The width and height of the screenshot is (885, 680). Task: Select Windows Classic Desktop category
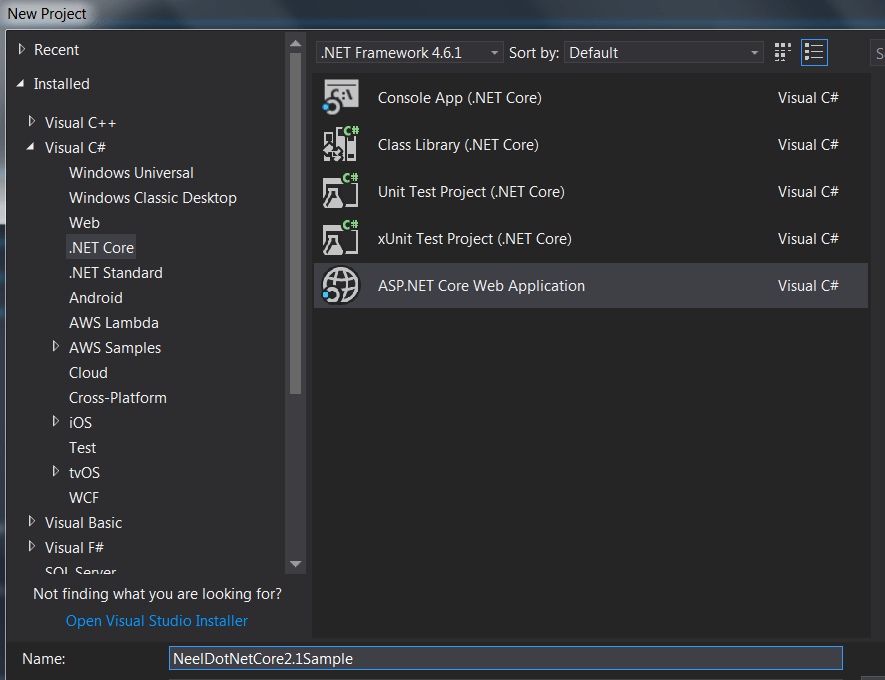[152, 198]
